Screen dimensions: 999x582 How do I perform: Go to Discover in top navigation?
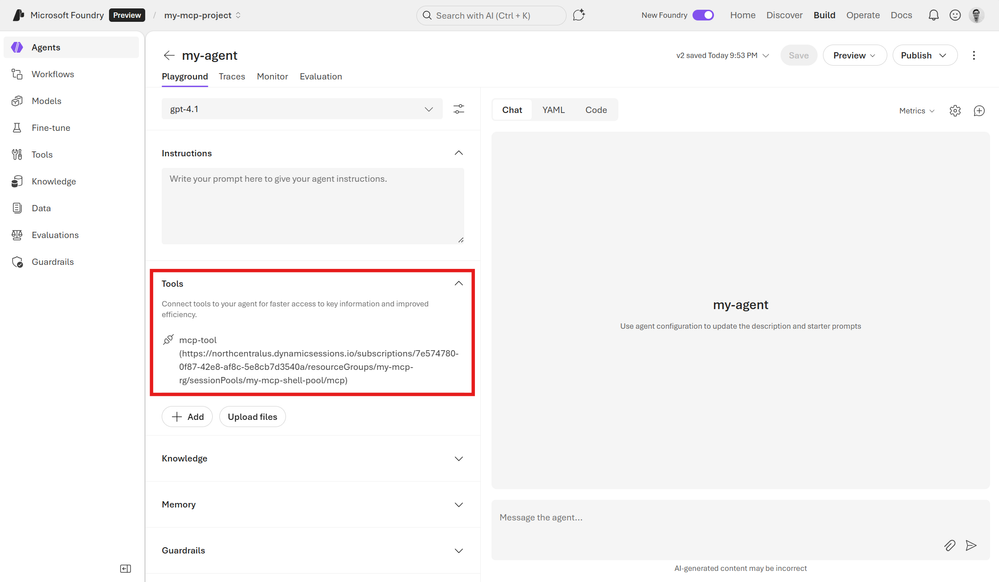784,15
